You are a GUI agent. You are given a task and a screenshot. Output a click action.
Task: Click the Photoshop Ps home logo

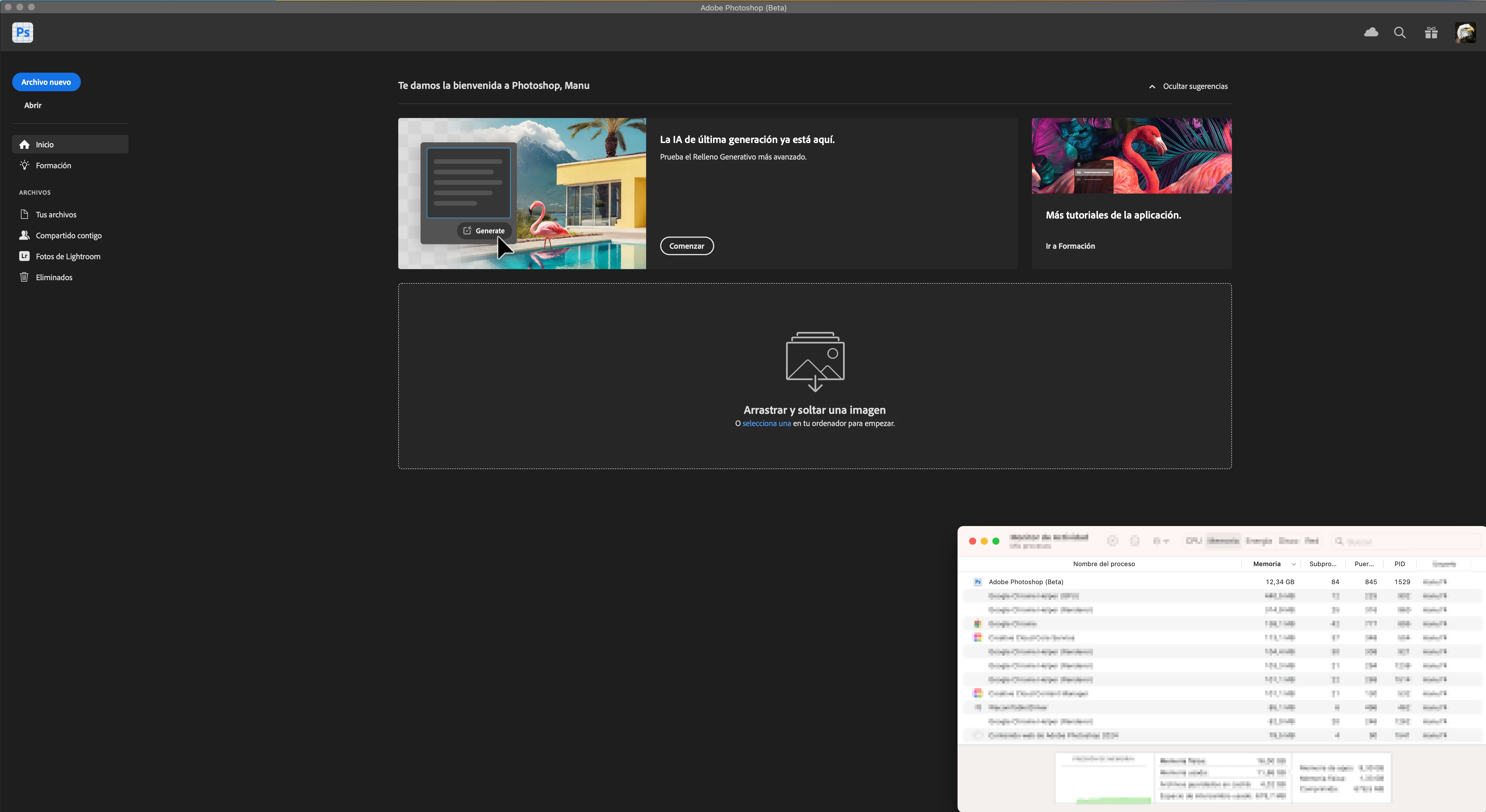tap(22, 32)
